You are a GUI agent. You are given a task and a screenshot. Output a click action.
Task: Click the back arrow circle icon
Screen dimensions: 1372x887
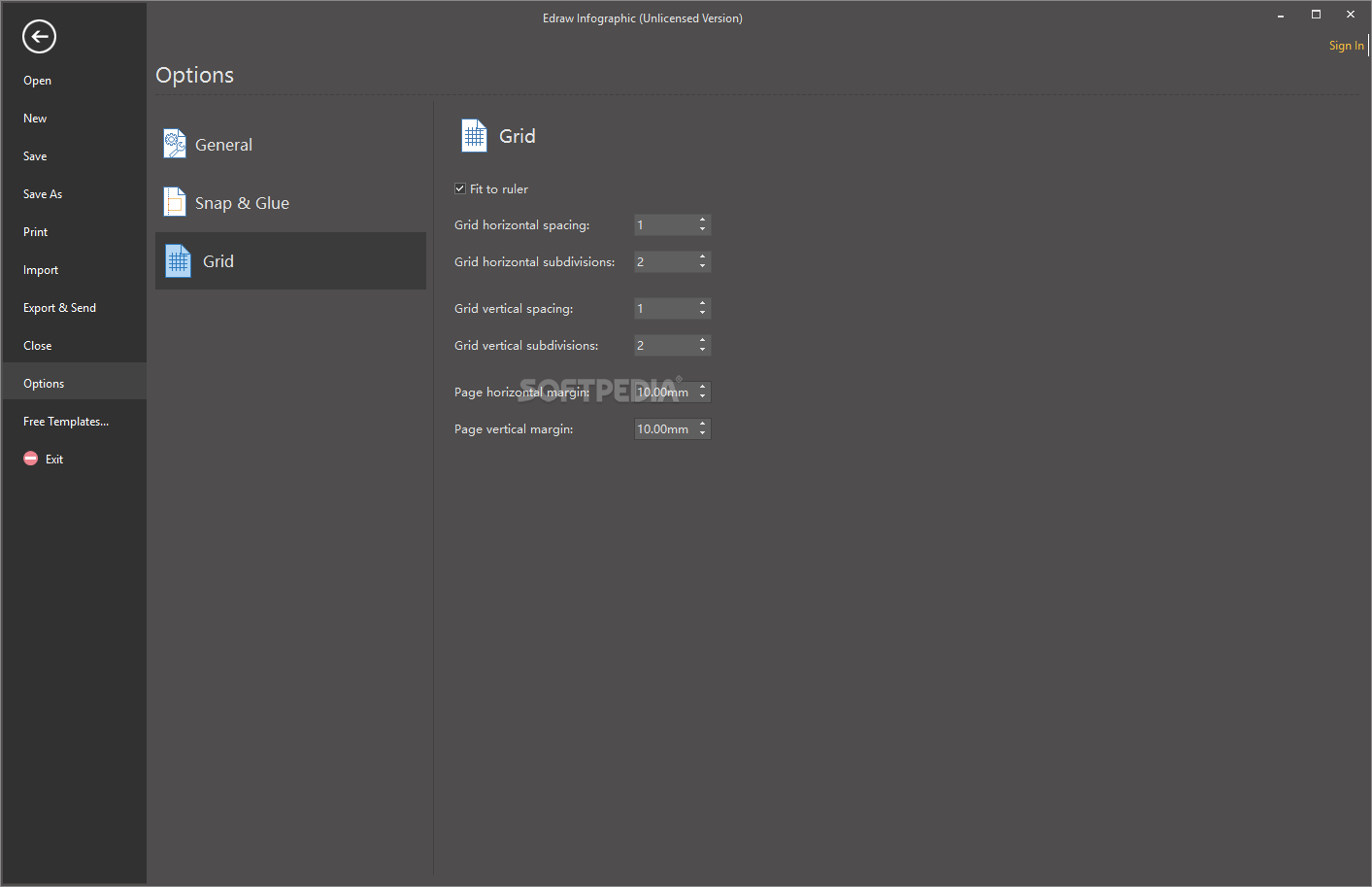[x=39, y=37]
